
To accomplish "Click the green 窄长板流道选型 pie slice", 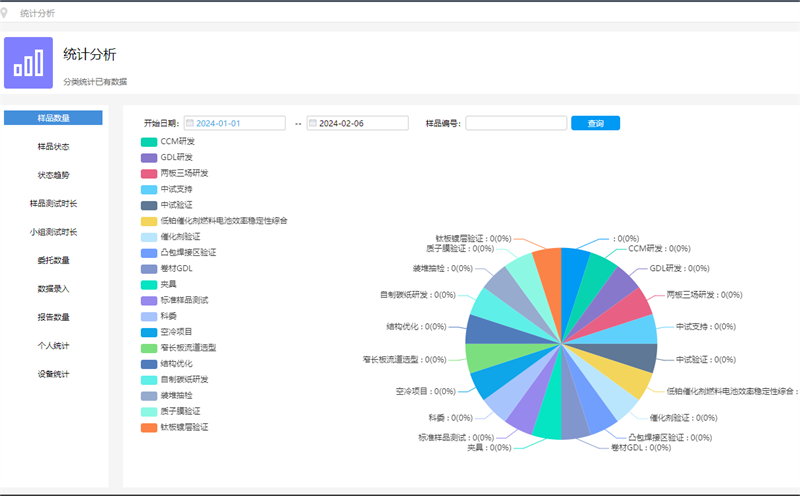I will [x=485, y=357].
